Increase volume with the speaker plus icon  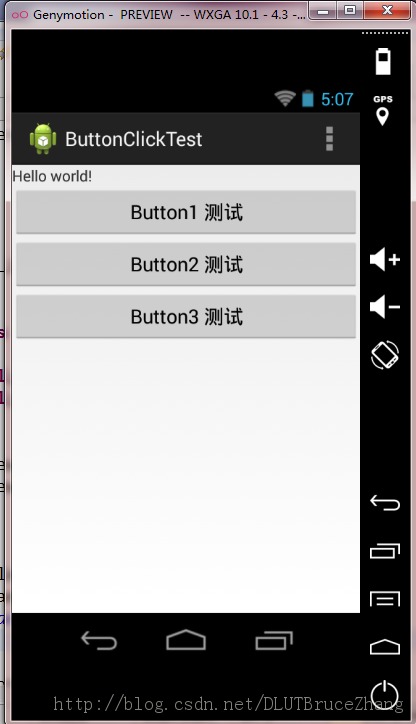(x=385, y=259)
